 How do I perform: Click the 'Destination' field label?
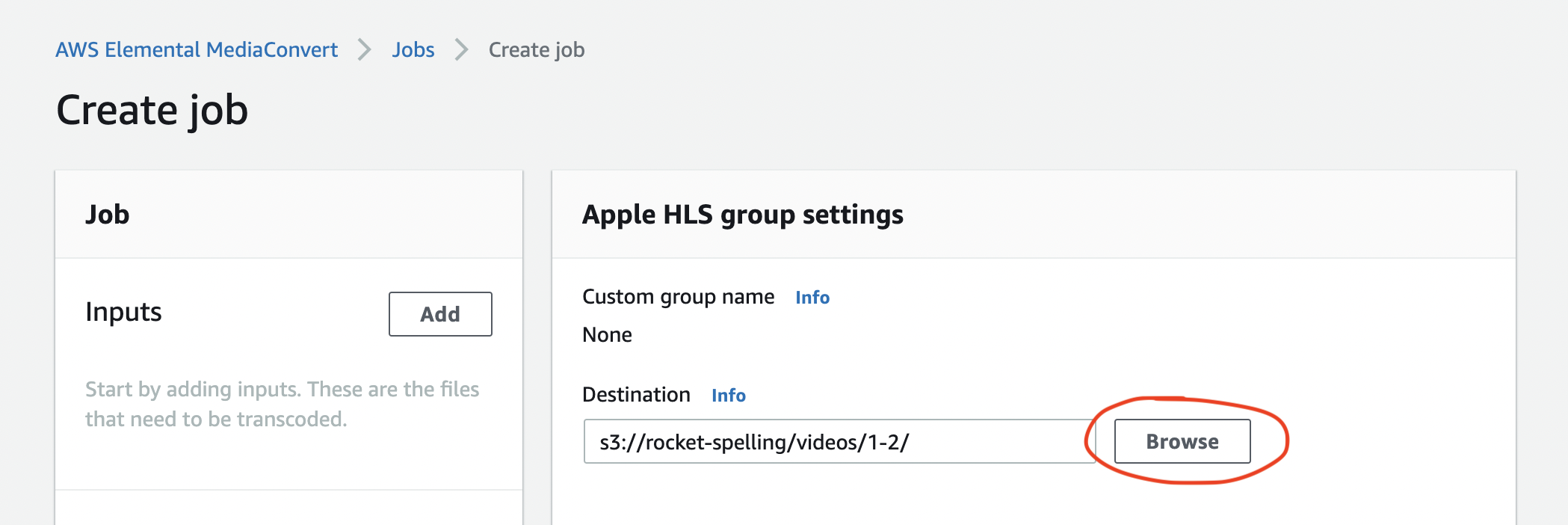(636, 395)
